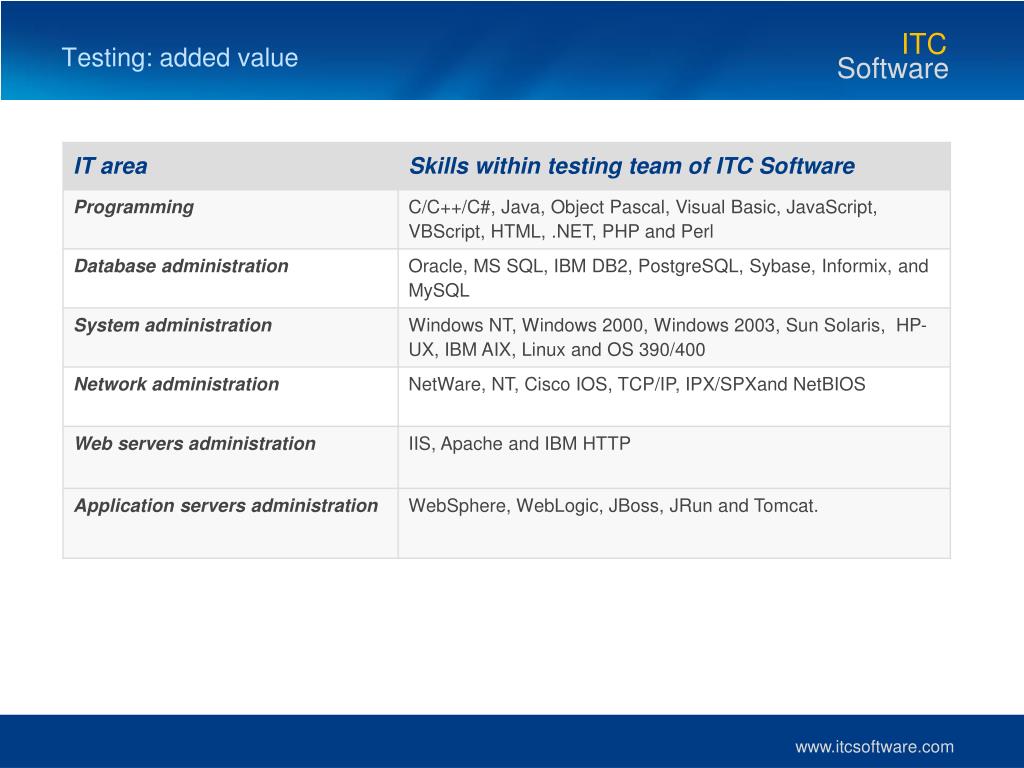Select the cell starting 'WebSphere, WebLogic'
1024x768 pixels.
point(674,523)
